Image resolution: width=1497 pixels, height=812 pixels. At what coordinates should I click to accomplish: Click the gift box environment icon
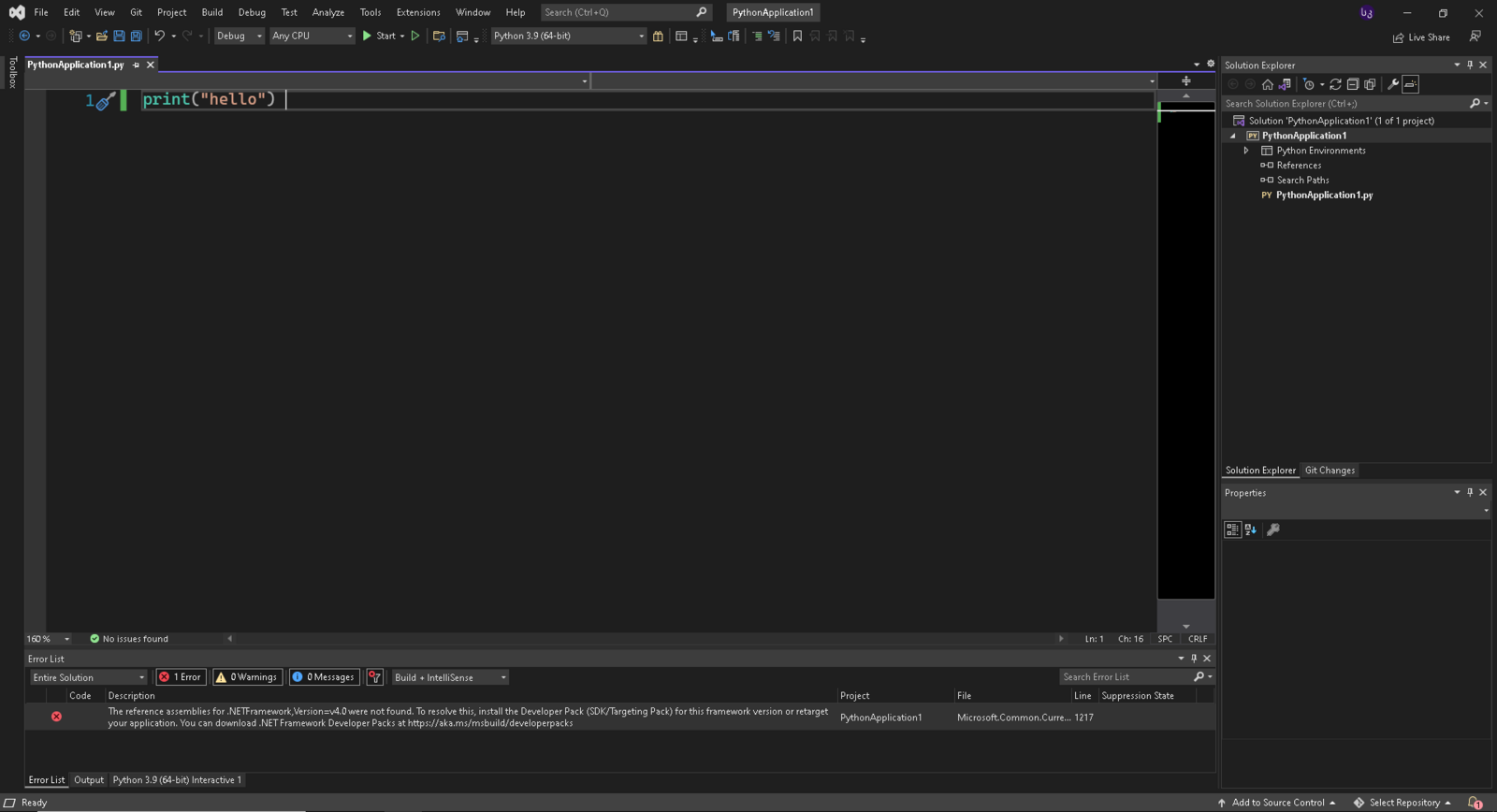[x=658, y=36]
